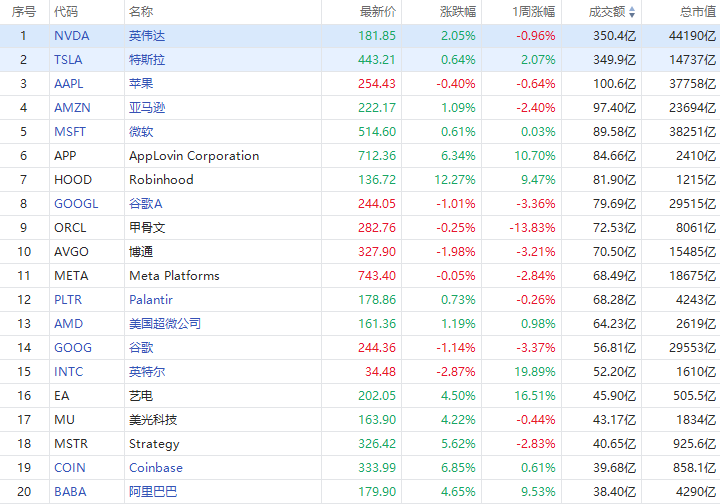The height and width of the screenshot is (504, 720).
Task: Click the 序号 column header
Action: point(23,11)
